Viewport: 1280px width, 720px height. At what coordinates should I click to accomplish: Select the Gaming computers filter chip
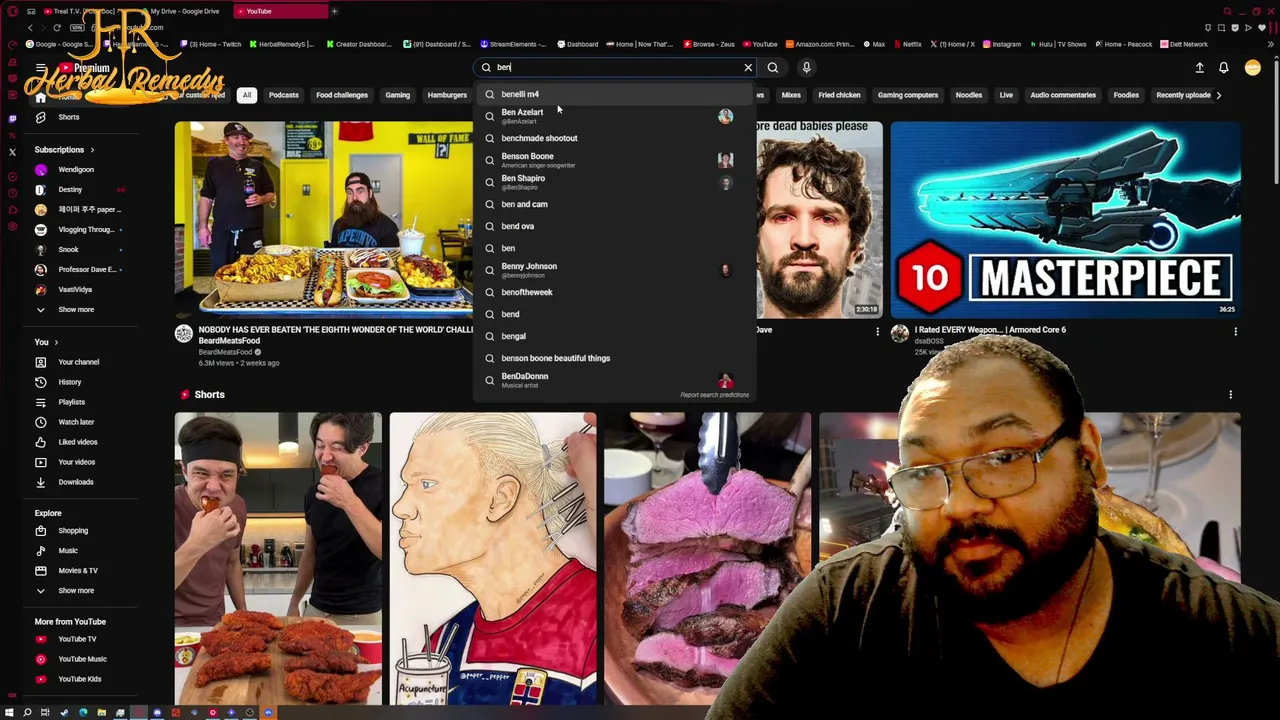click(x=908, y=95)
